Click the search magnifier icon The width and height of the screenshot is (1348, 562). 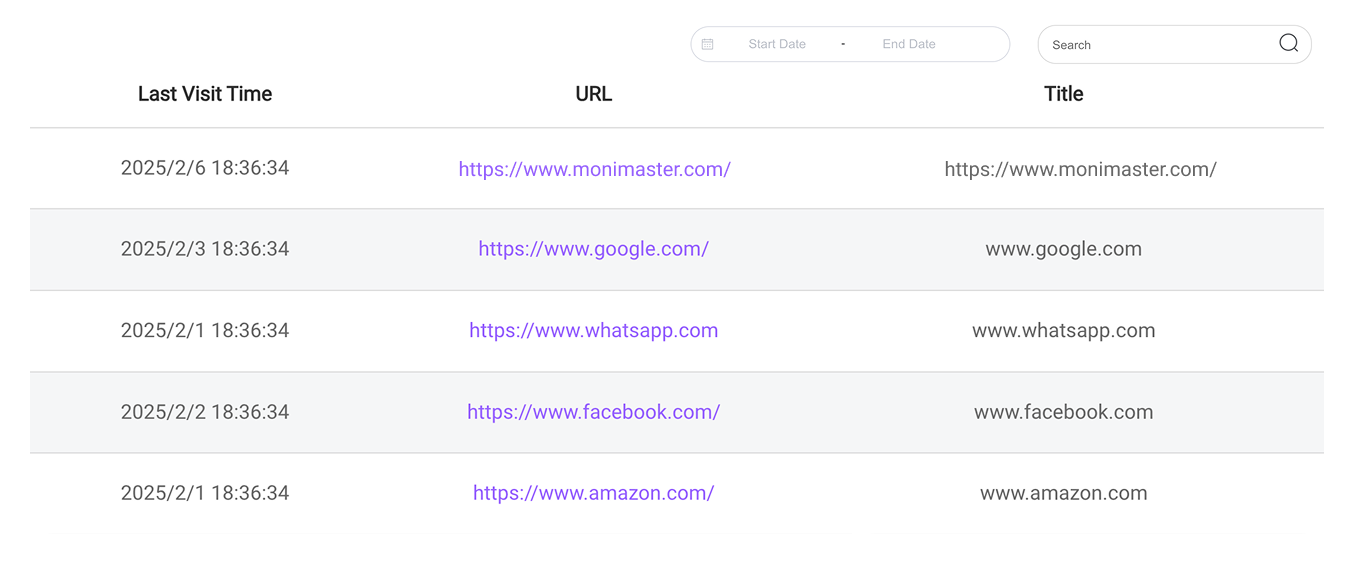(x=1288, y=43)
